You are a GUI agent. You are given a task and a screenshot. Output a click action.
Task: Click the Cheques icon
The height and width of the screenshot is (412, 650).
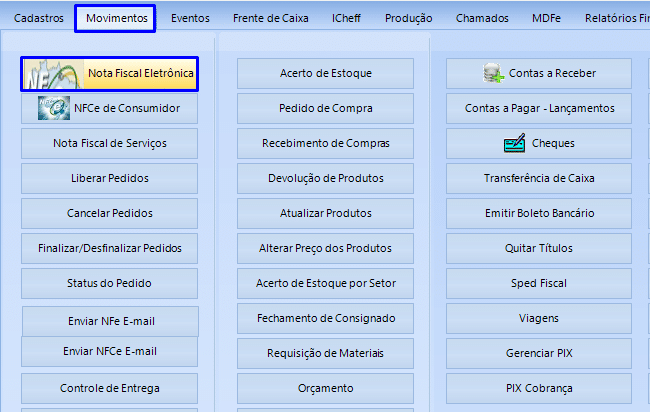[514, 143]
